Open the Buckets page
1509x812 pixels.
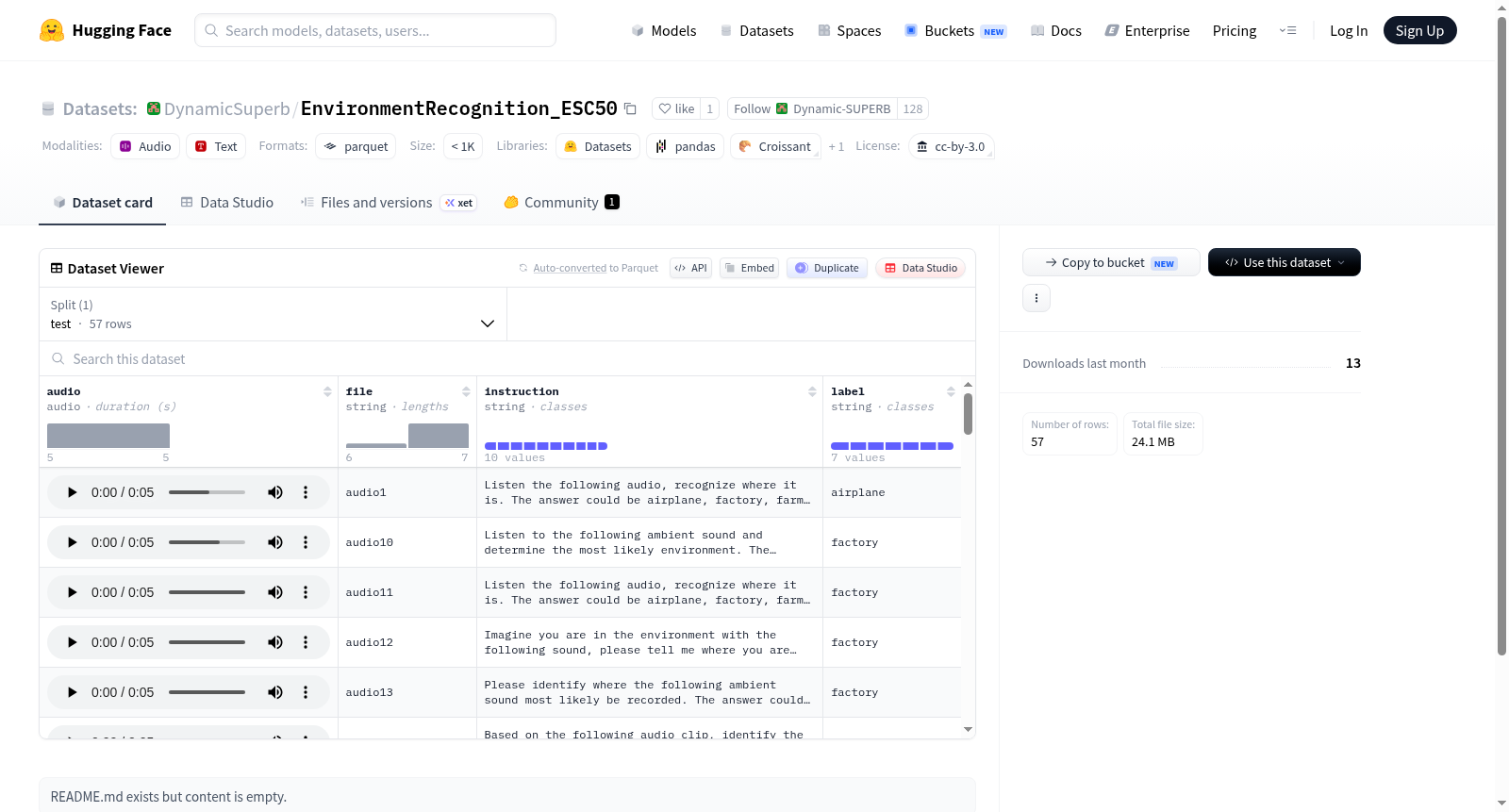[955, 30]
